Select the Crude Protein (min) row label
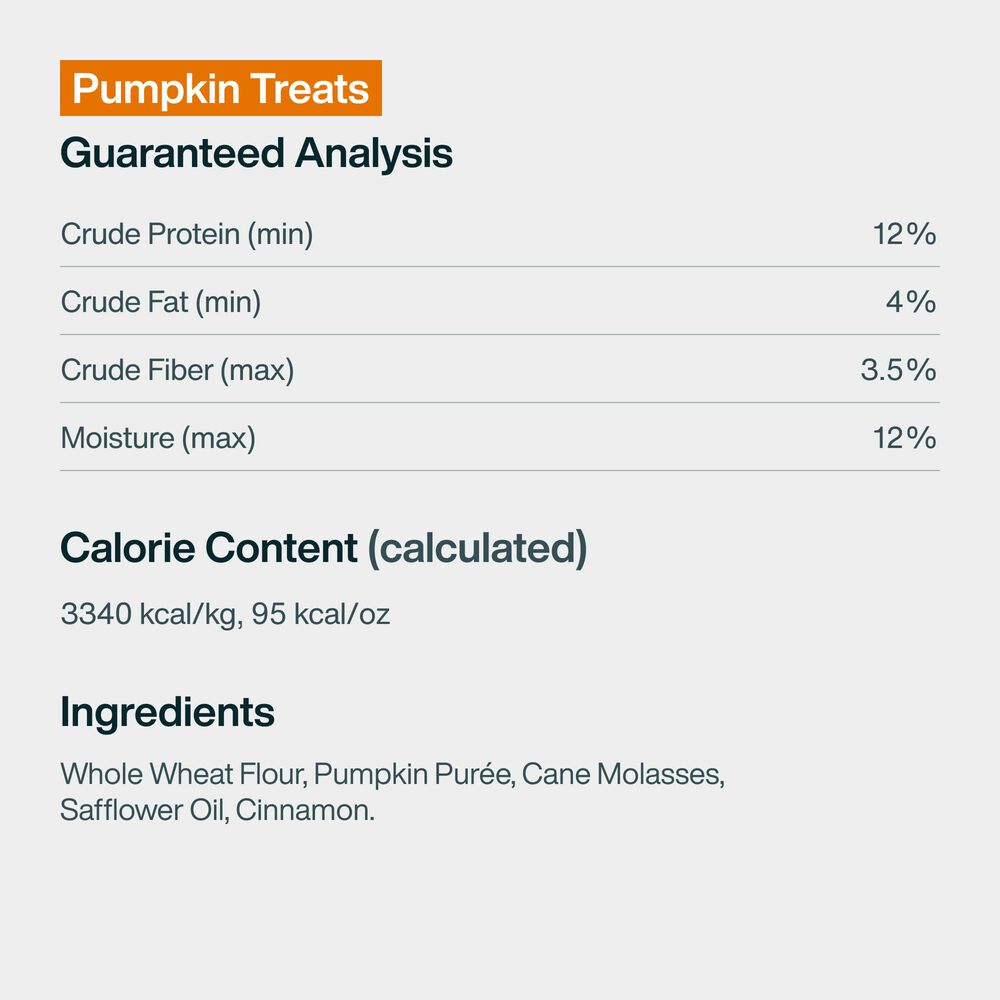The height and width of the screenshot is (1000, 1000). click(187, 234)
